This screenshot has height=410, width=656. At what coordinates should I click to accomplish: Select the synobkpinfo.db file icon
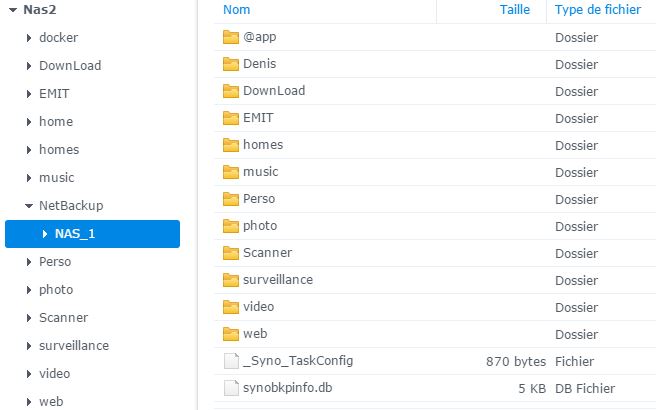point(231,388)
